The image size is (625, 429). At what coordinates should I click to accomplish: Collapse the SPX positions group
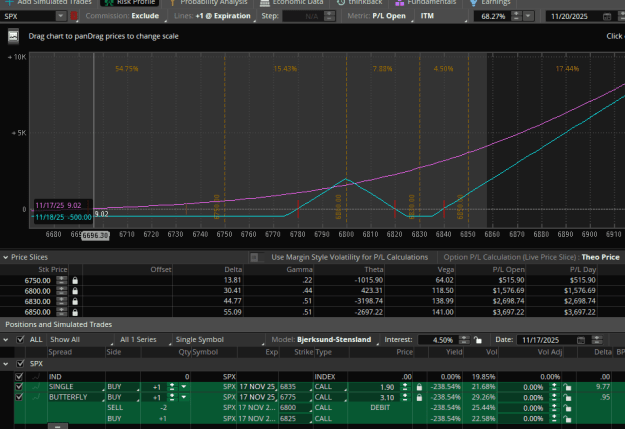(6, 364)
